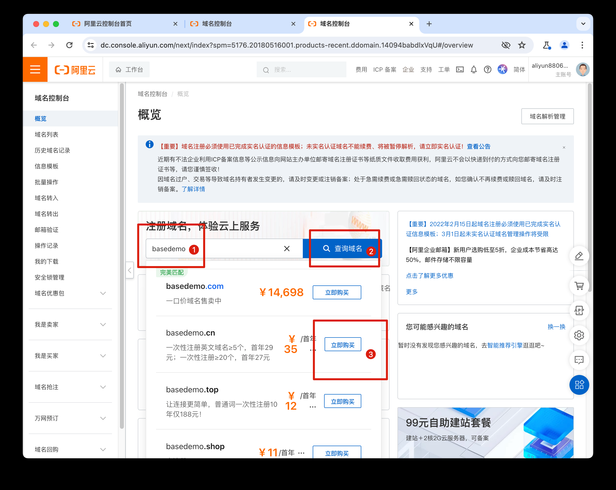616x490 pixels.
Task: Open the Chrome three-dot menu
Action: click(x=582, y=45)
